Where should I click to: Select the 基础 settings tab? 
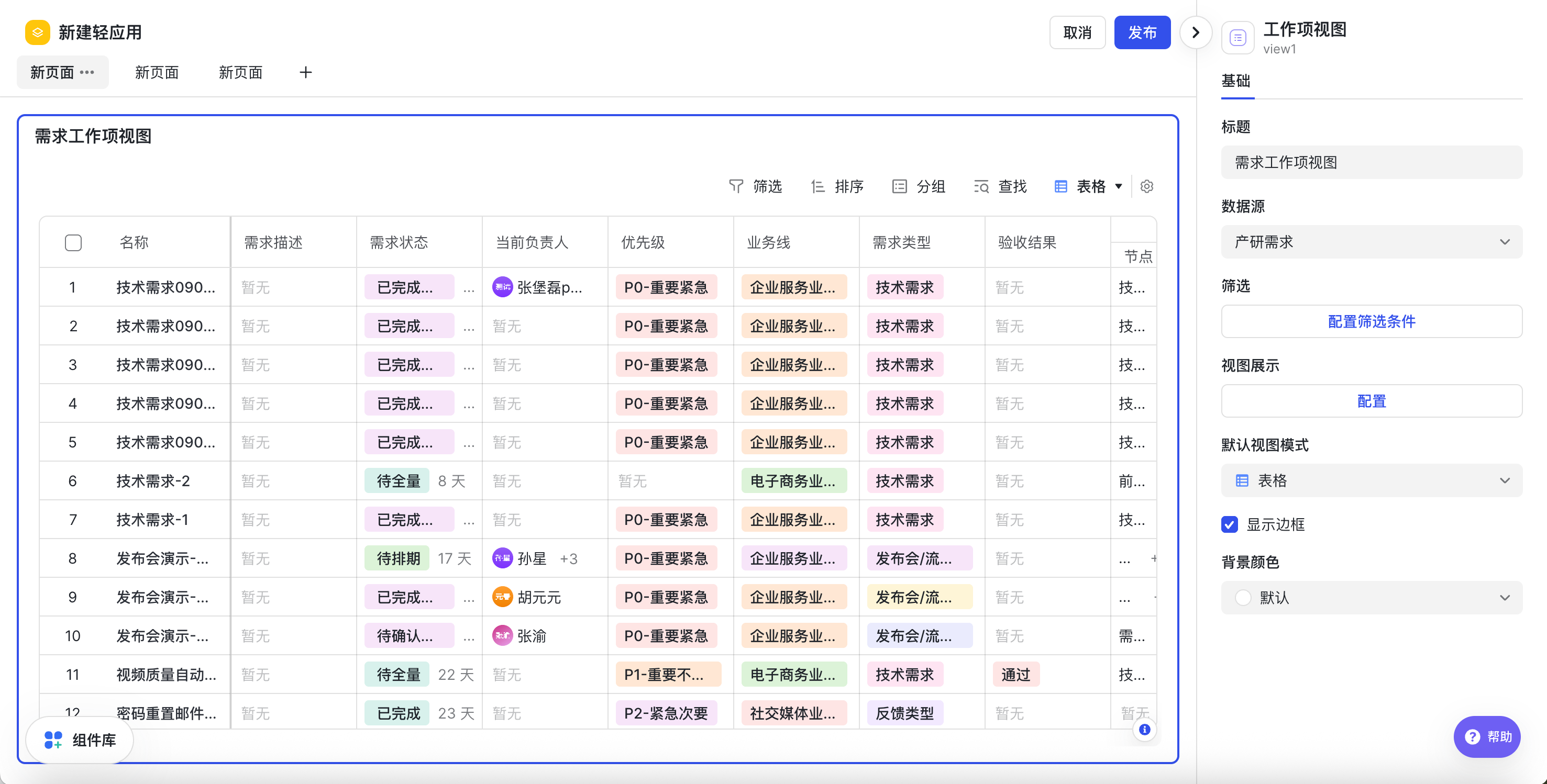click(x=1236, y=81)
